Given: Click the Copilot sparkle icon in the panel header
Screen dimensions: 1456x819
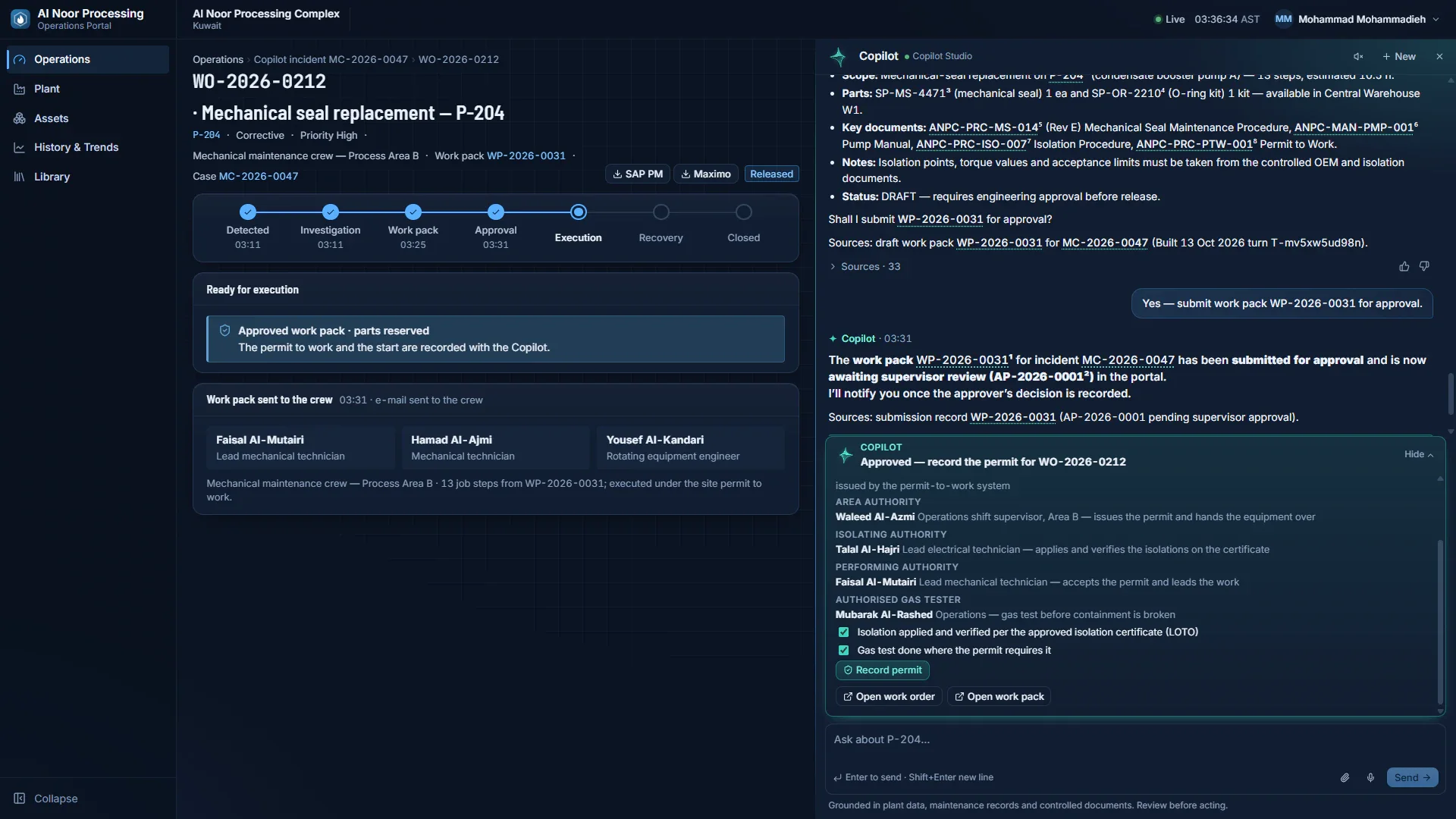Looking at the screenshot, I should coord(839,56).
